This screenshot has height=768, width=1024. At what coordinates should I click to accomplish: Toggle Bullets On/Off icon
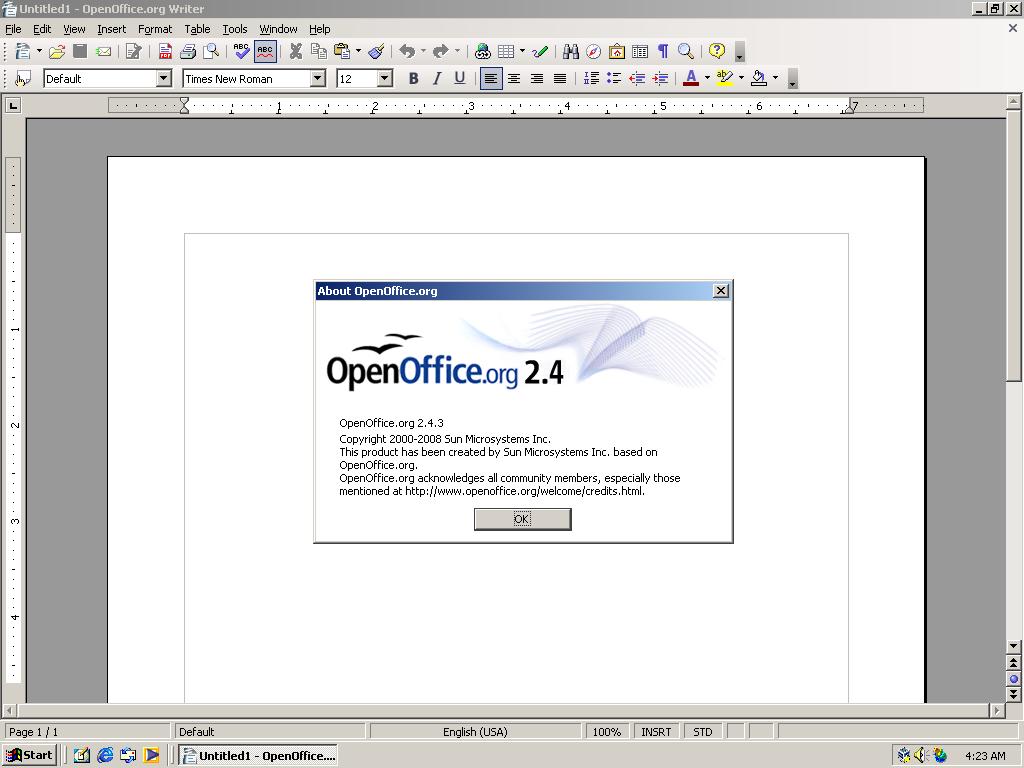click(614, 79)
